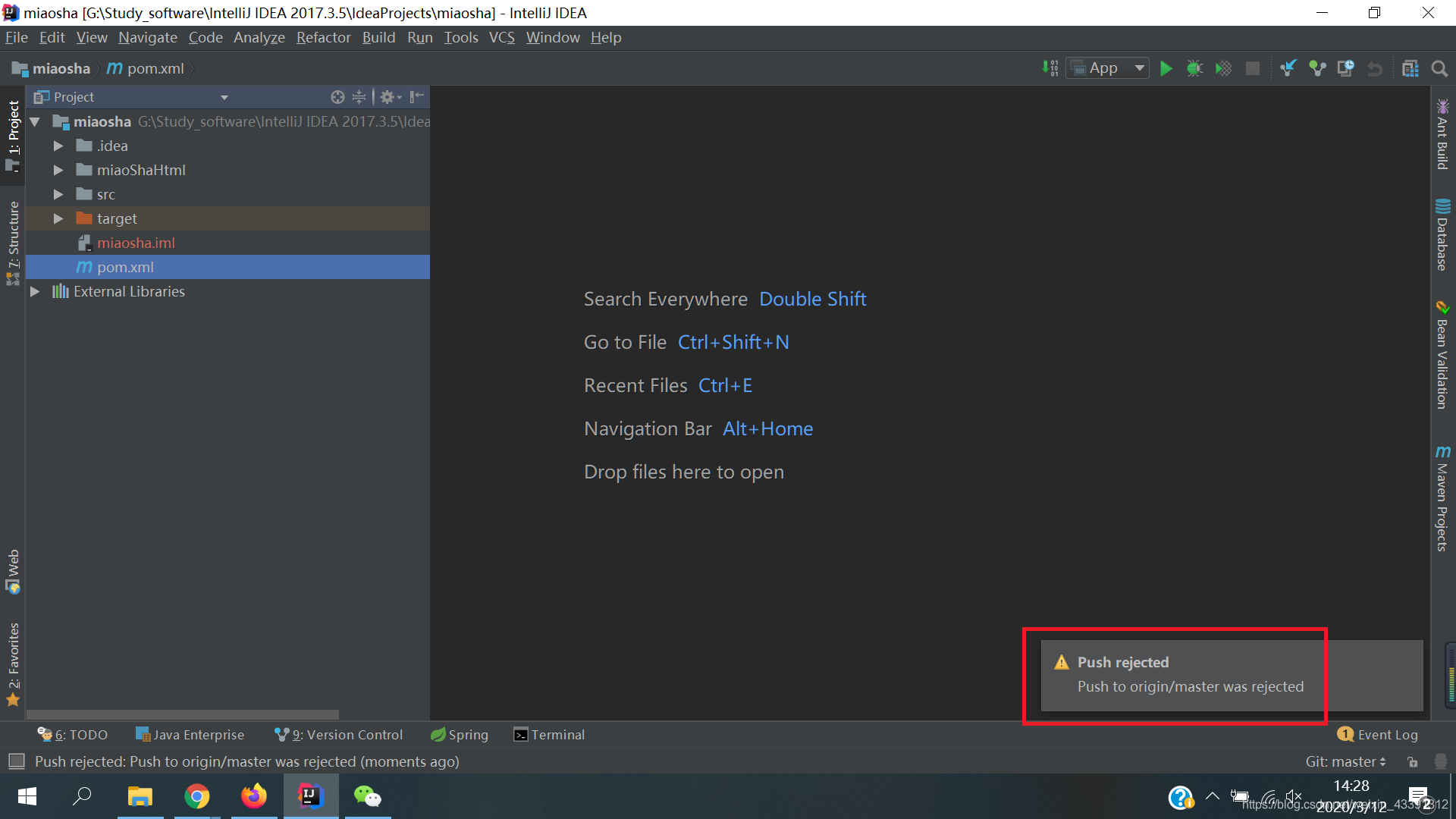Open the Spring tool window
Viewport: 1456px width, 819px height.
click(x=460, y=734)
